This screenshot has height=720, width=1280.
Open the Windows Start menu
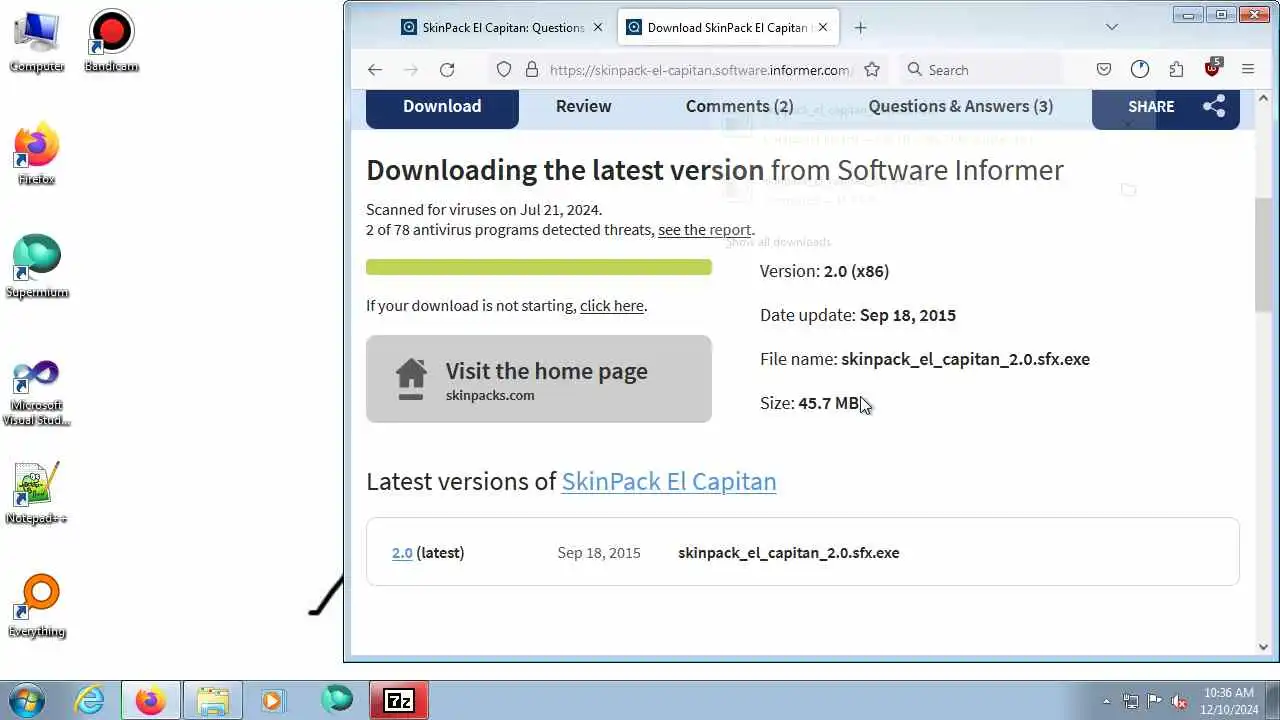click(x=27, y=700)
